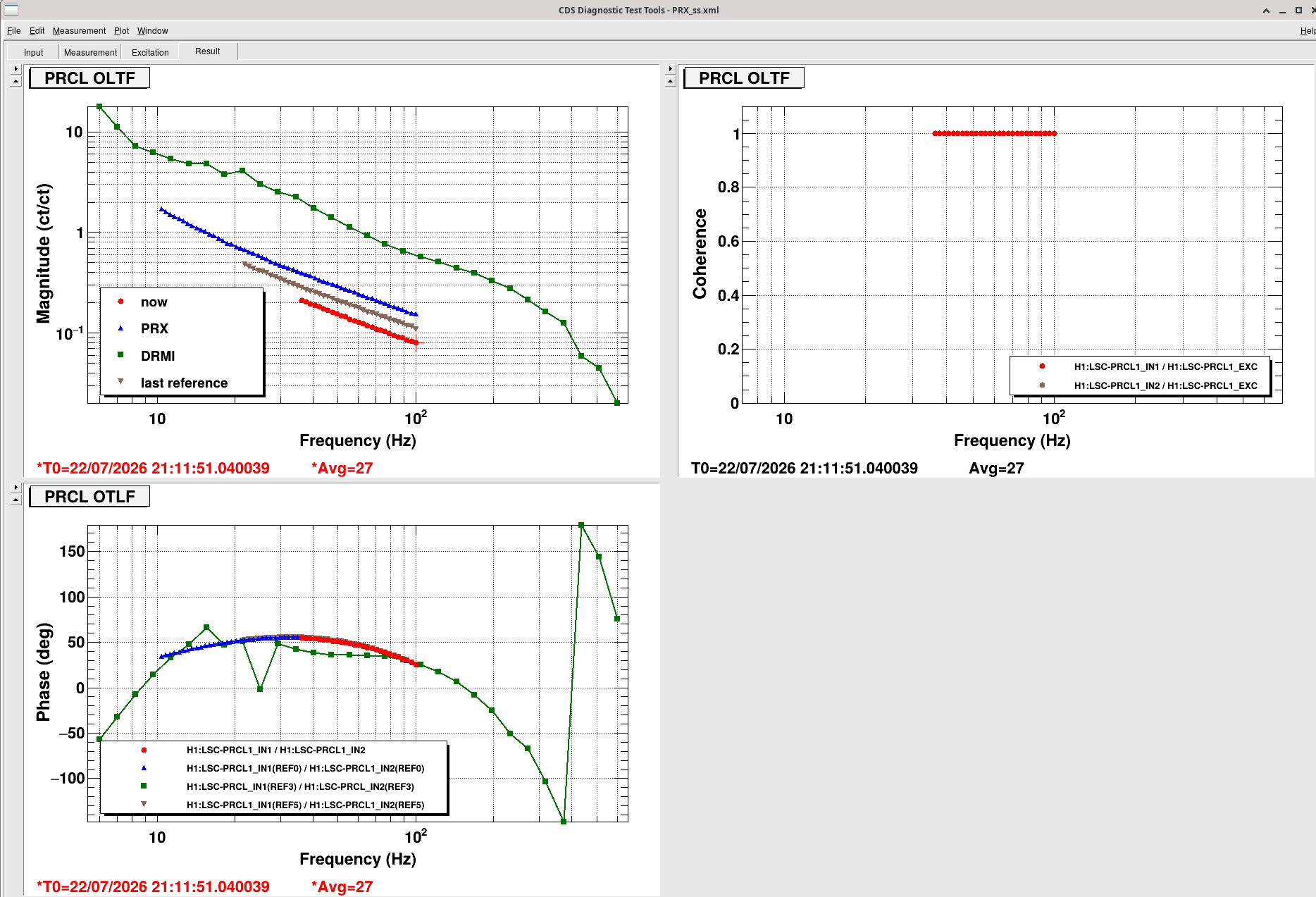Switch to the Excitation tab

click(150, 52)
